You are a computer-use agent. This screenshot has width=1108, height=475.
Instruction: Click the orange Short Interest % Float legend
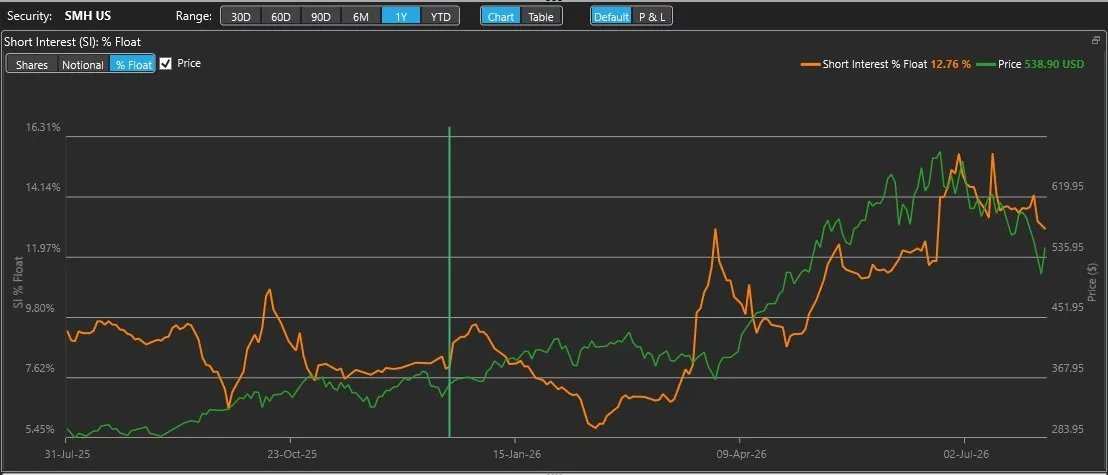pos(886,64)
